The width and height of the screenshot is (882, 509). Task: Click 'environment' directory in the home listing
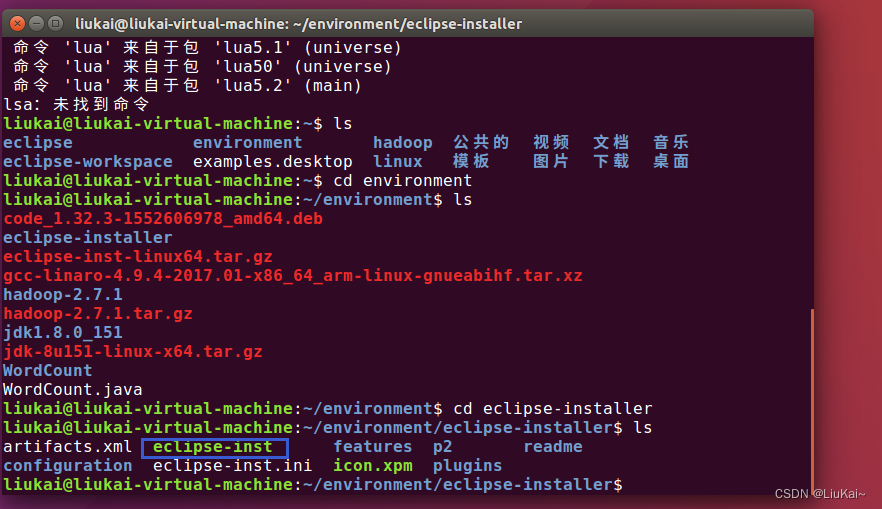[x=248, y=142]
